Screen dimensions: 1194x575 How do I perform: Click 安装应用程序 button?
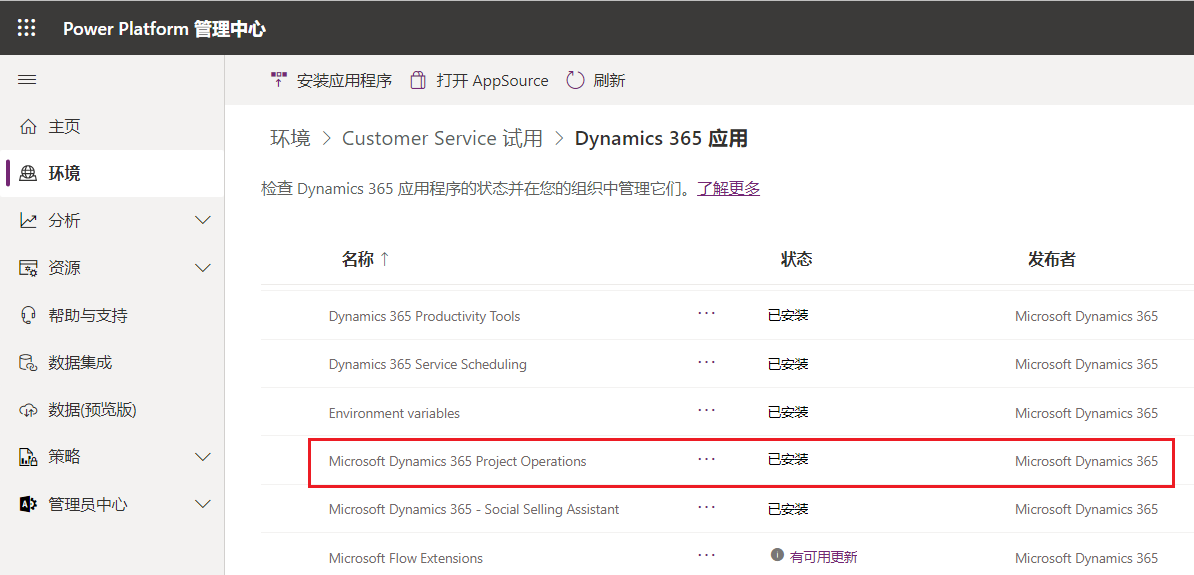coord(331,80)
